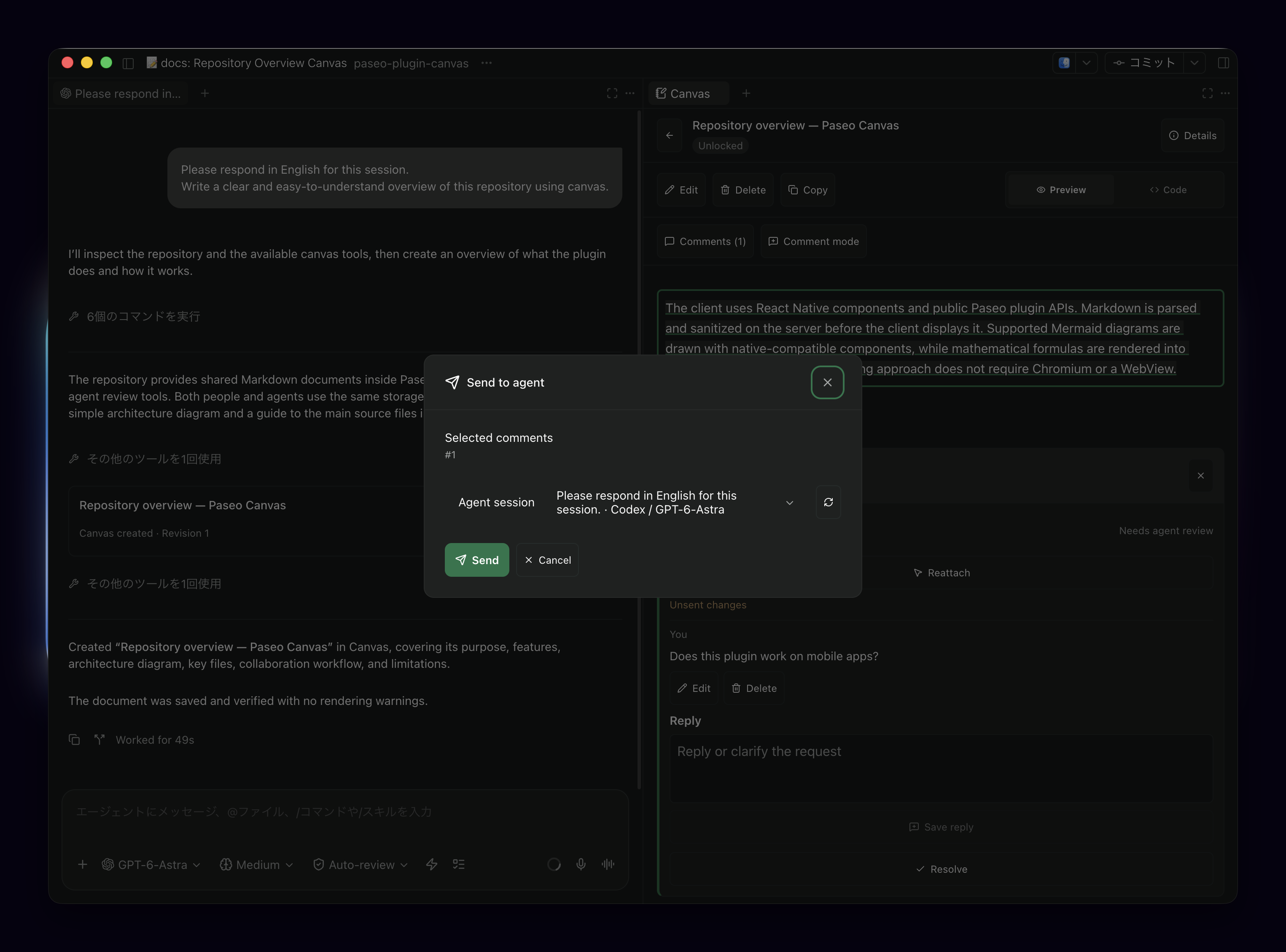The image size is (1286, 952).
Task: Cancel the Send to agent dialog
Action: [547, 559]
